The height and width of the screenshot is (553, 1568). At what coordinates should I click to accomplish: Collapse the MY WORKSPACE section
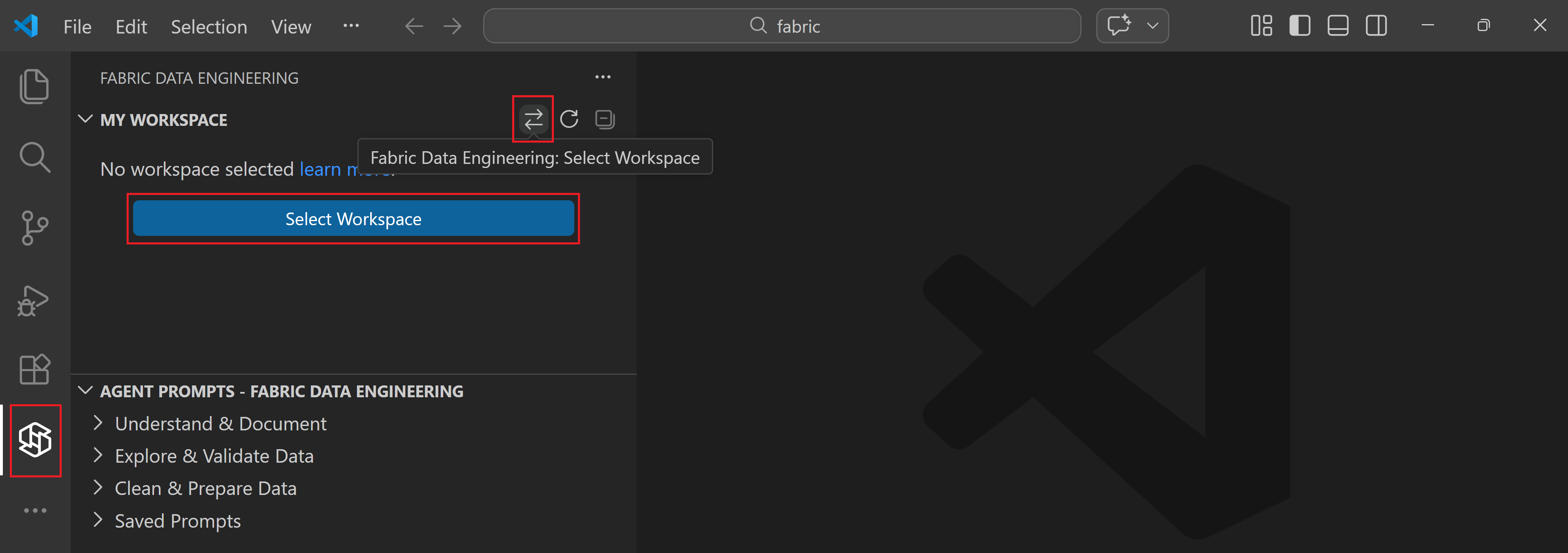click(85, 119)
